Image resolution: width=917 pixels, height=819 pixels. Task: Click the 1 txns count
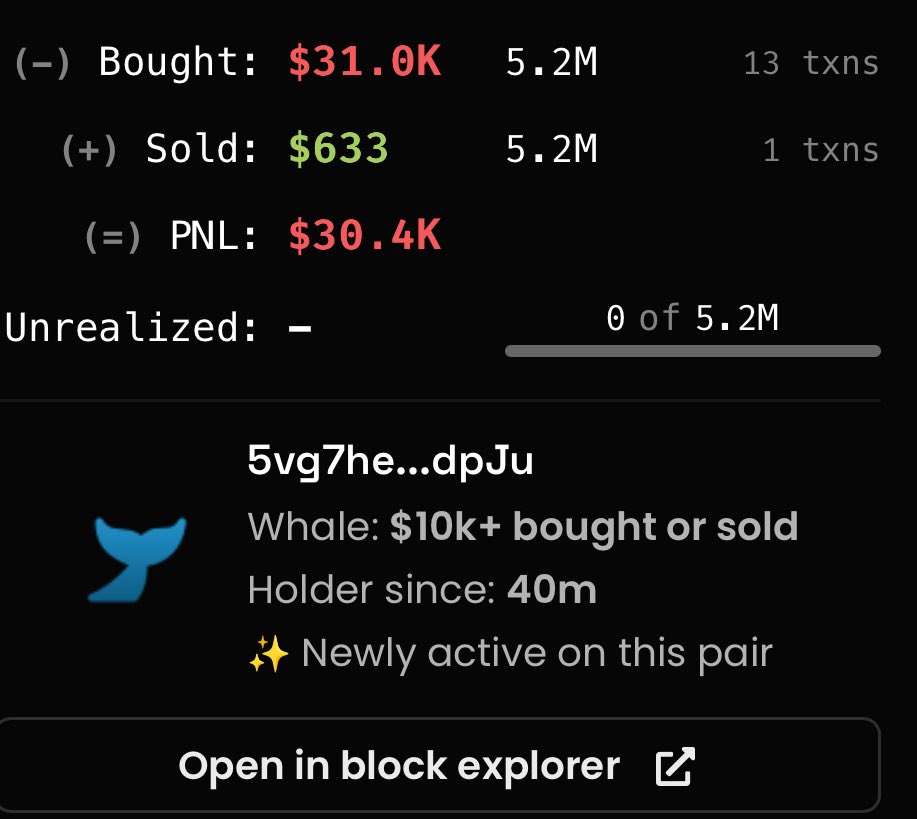[821, 150]
